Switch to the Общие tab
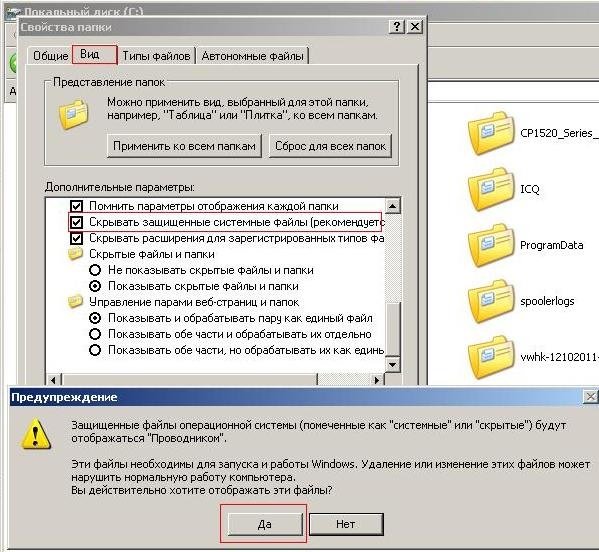This screenshot has width=599, height=552. (50, 56)
